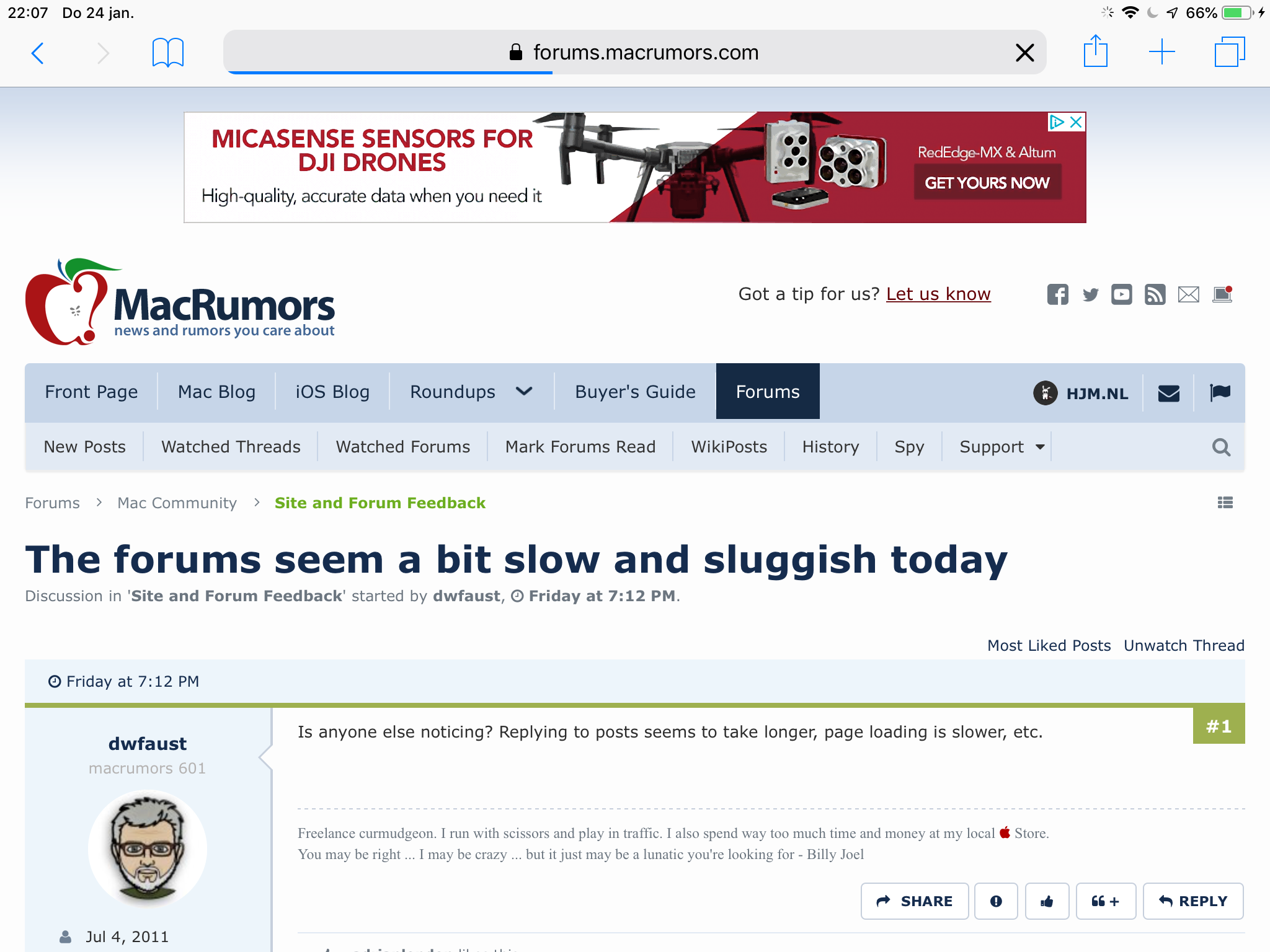Open the inbox envelope icon near HJM.NL
The height and width of the screenshot is (952, 1270).
[x=1168, y=393]
